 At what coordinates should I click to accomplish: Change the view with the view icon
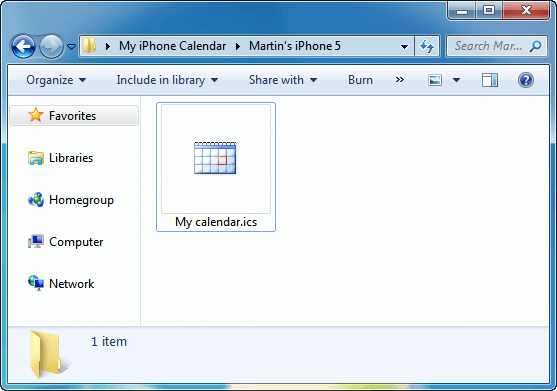[435, 80]
